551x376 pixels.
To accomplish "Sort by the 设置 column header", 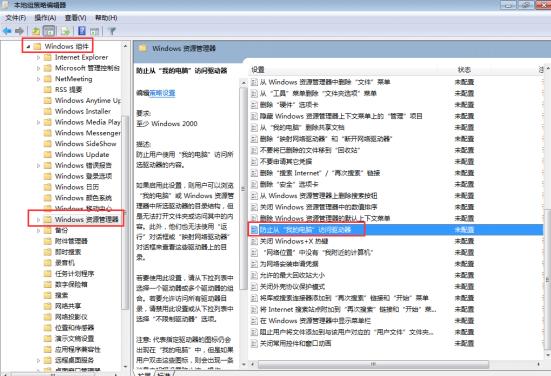I will [x=258, y=70].
